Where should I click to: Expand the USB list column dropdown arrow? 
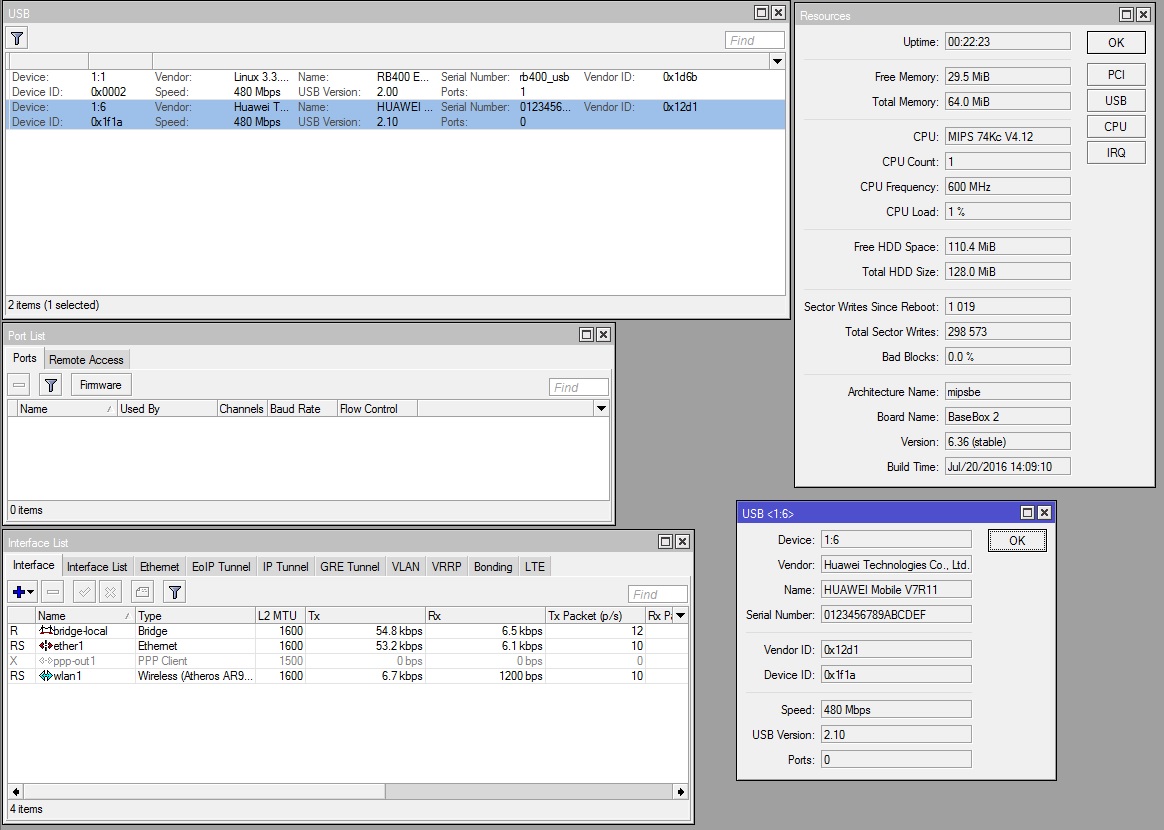[x=777, y=61]
